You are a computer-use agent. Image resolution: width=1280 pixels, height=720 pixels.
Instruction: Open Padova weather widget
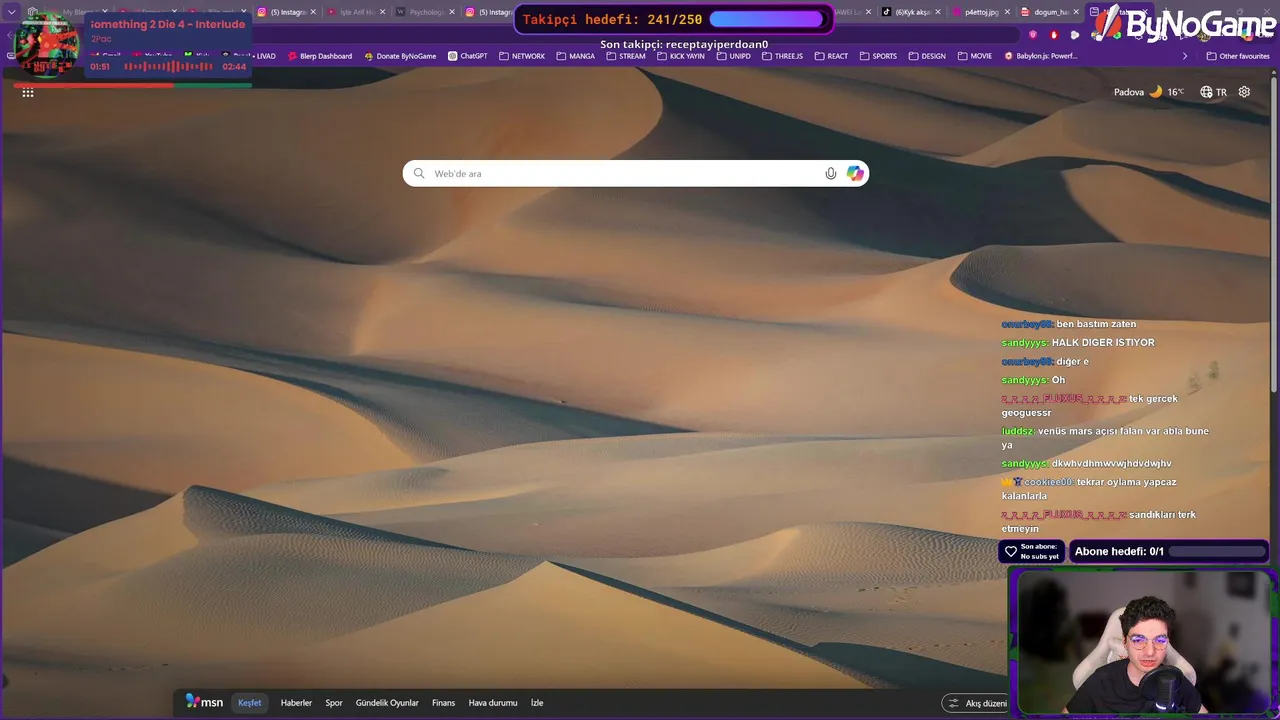1149,92
